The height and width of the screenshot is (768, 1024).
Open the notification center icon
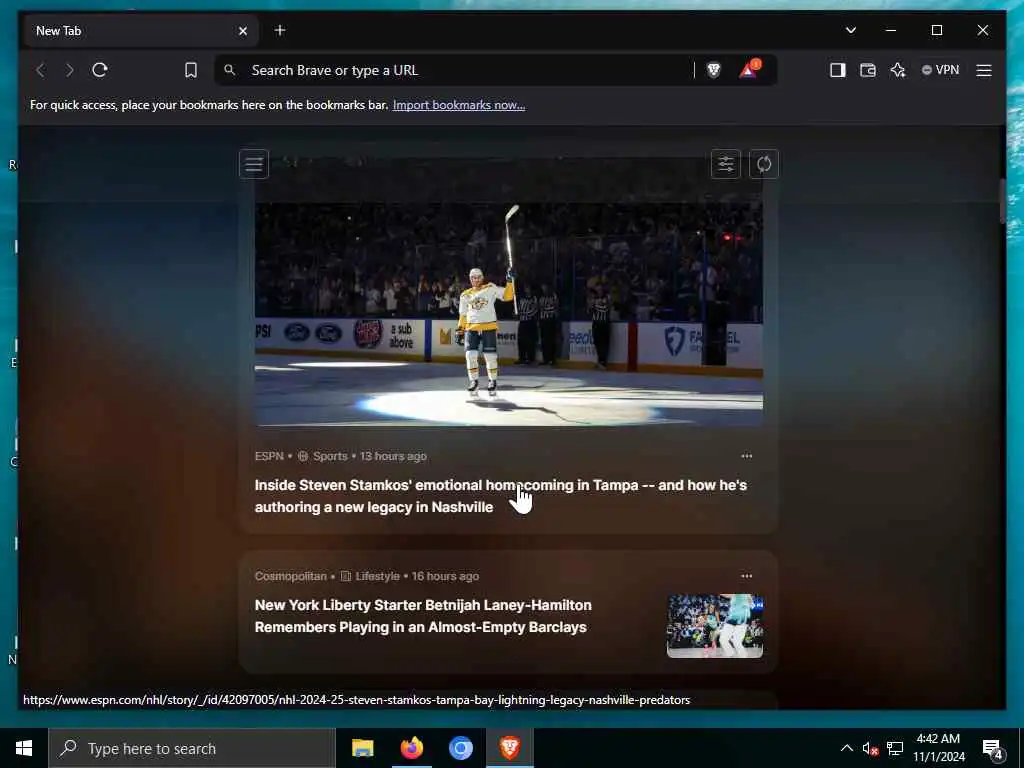(993, 749)
